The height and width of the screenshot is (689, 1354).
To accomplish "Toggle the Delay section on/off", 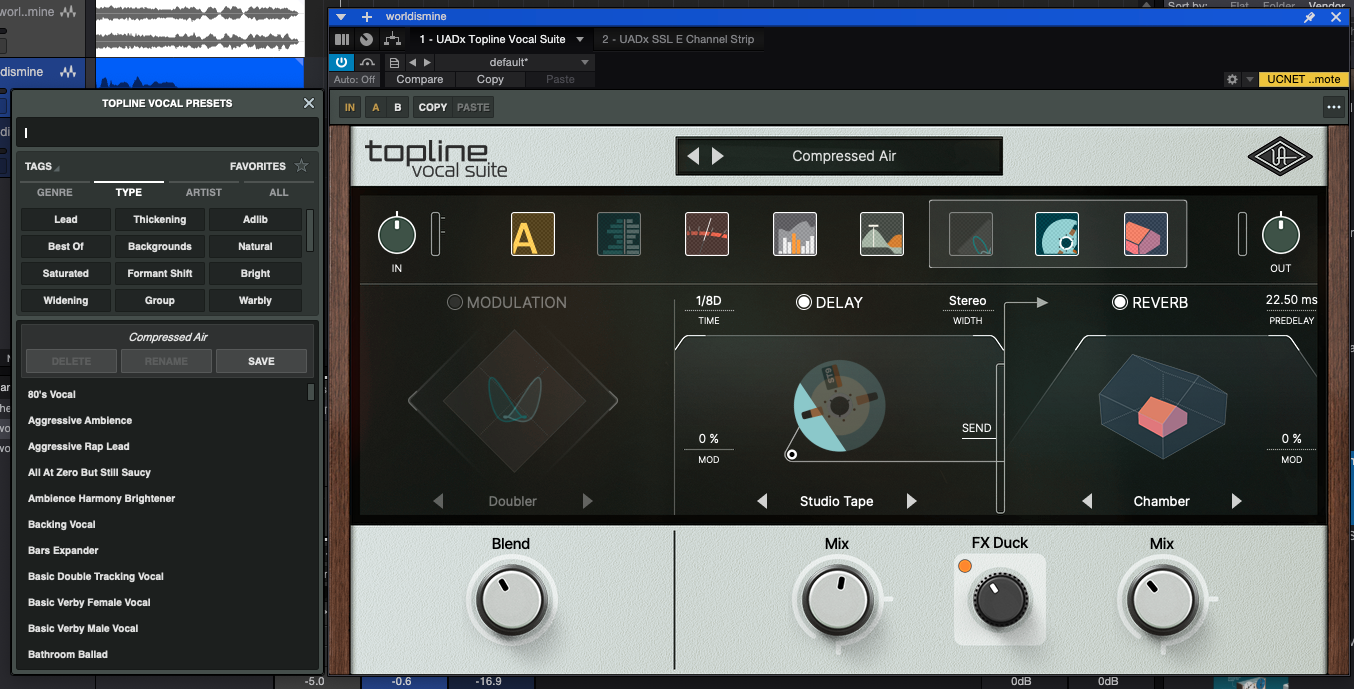I will pos(804,302).
